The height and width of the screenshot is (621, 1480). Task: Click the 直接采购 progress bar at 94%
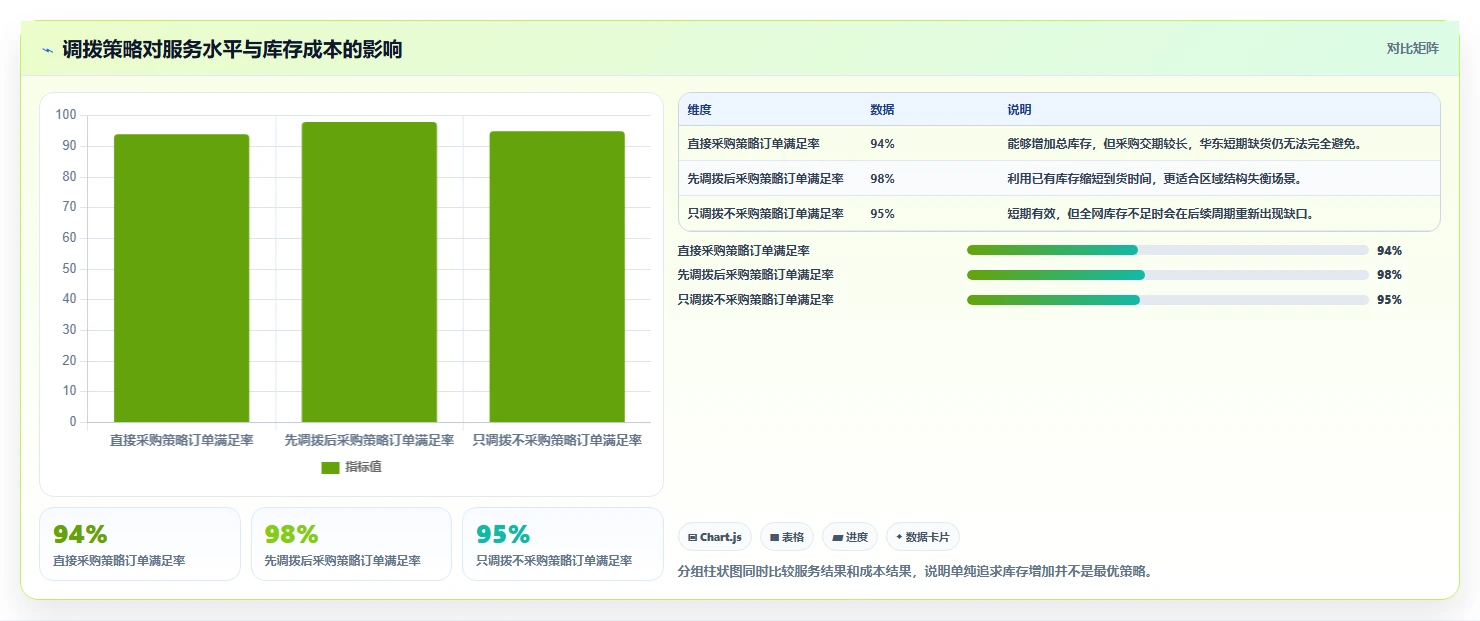click(1167, 250)
